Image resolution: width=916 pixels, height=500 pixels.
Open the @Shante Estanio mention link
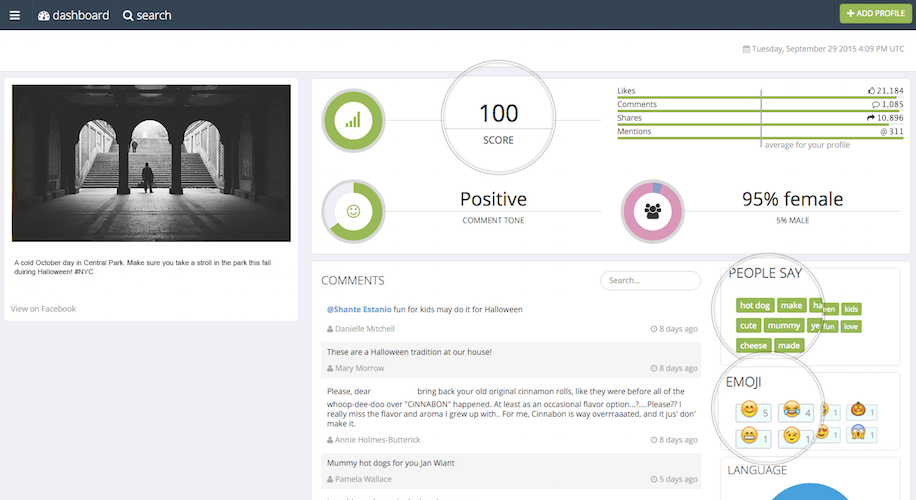(x=359, y=310)
